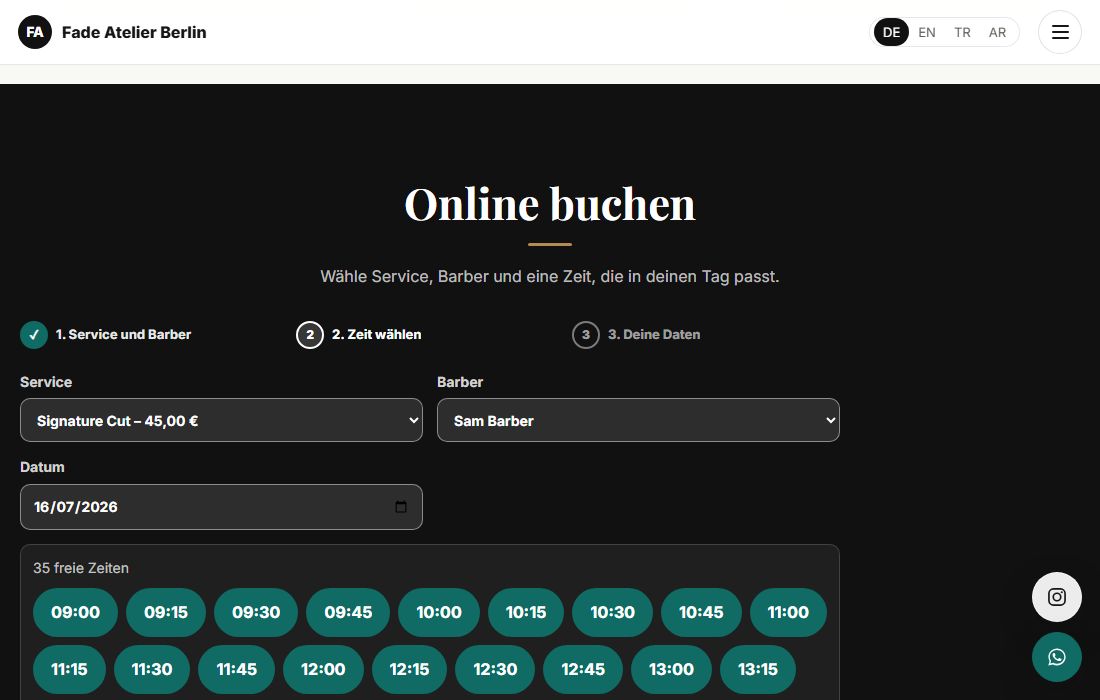Image resolution: width=1100 pixels, height=700 pixels.
Task: Open the Service dropdown
Action: (x=221, y=420)
